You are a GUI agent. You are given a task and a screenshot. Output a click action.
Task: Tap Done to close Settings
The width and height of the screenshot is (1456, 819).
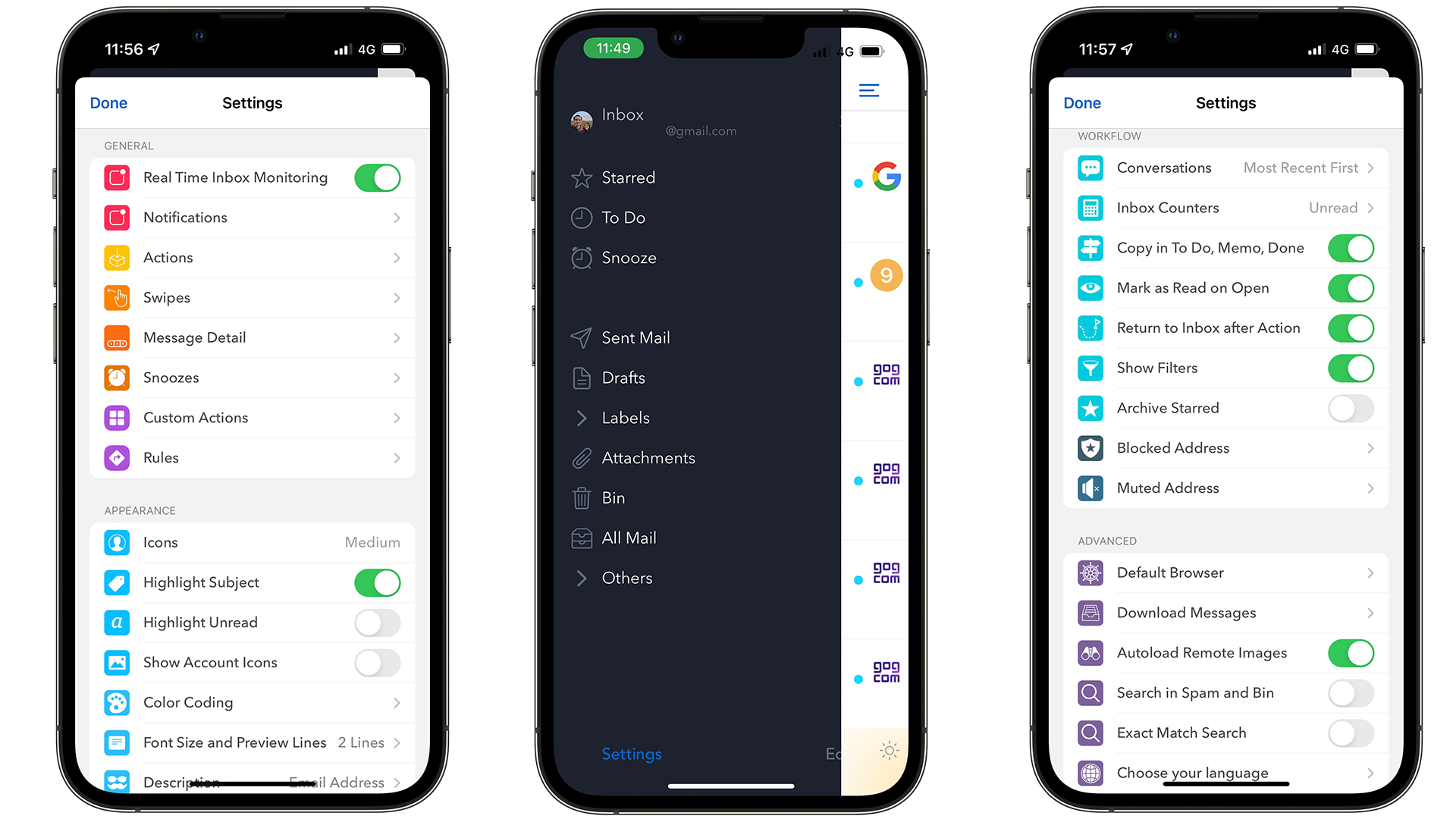pos(111,103)
